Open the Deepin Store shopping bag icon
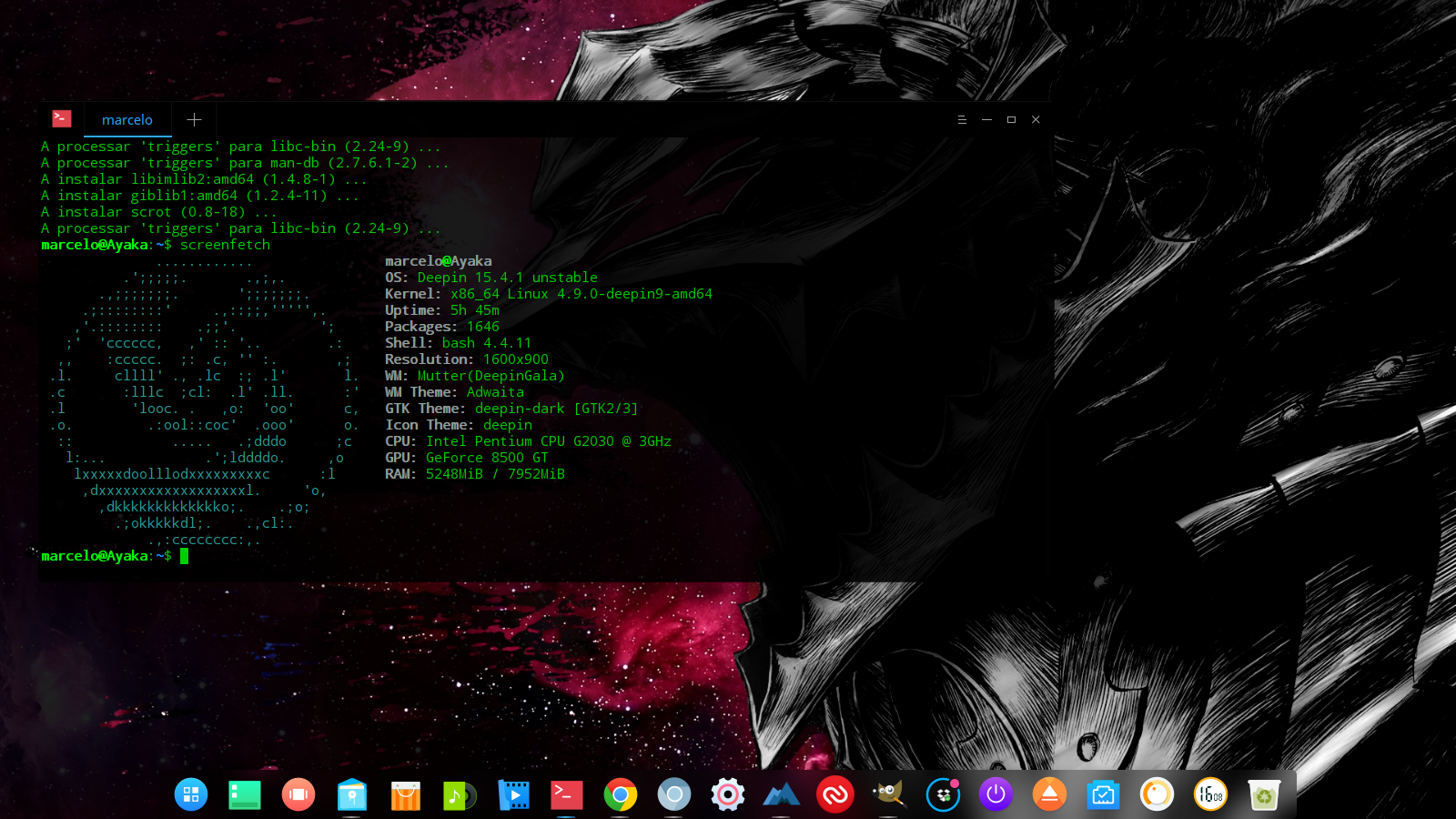Image resolution: width=1456 pixels, height=819 pixels. coord(406,794)
